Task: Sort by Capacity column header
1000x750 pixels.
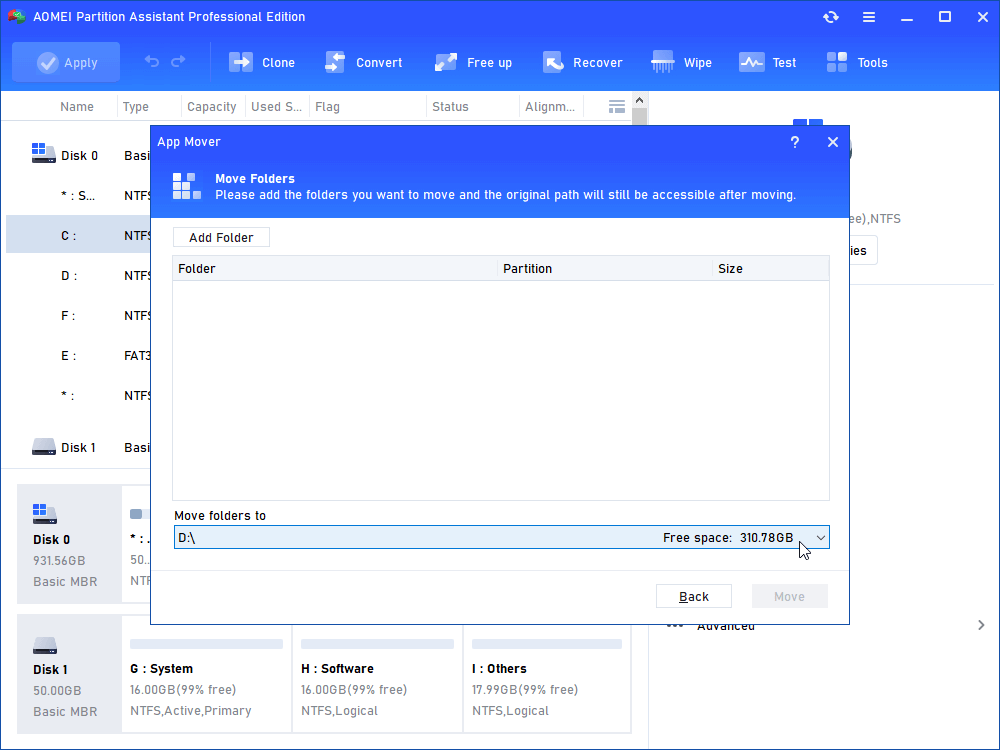Action: pyautogui.click(x=212, y=107)
